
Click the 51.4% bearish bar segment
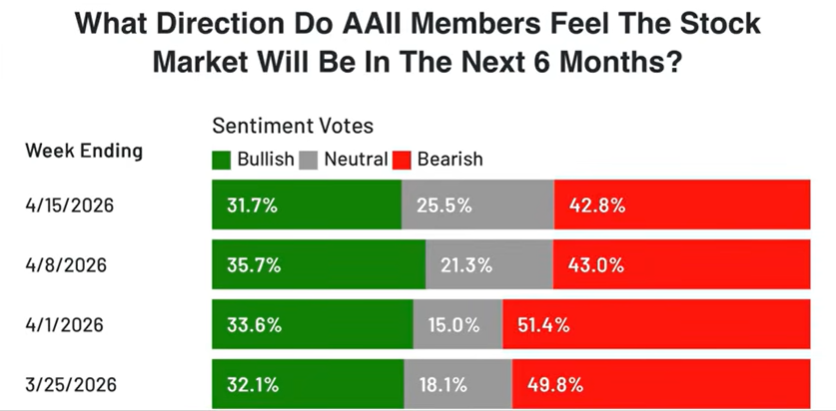point(656,325)
